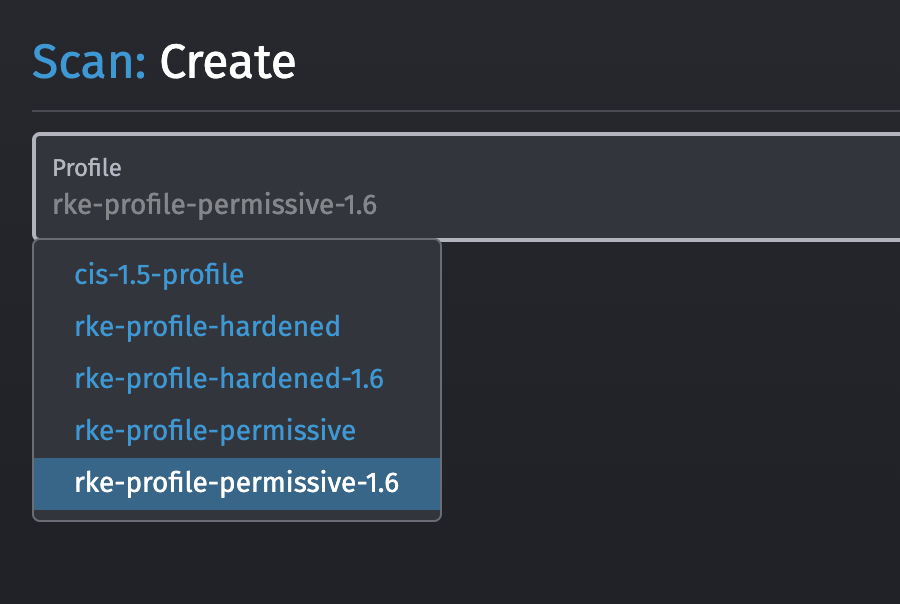The height and width of the screenshot is (604, 900).
Task: Select rke-profile-permissive from the dropdown
Action: coord(215,430)
